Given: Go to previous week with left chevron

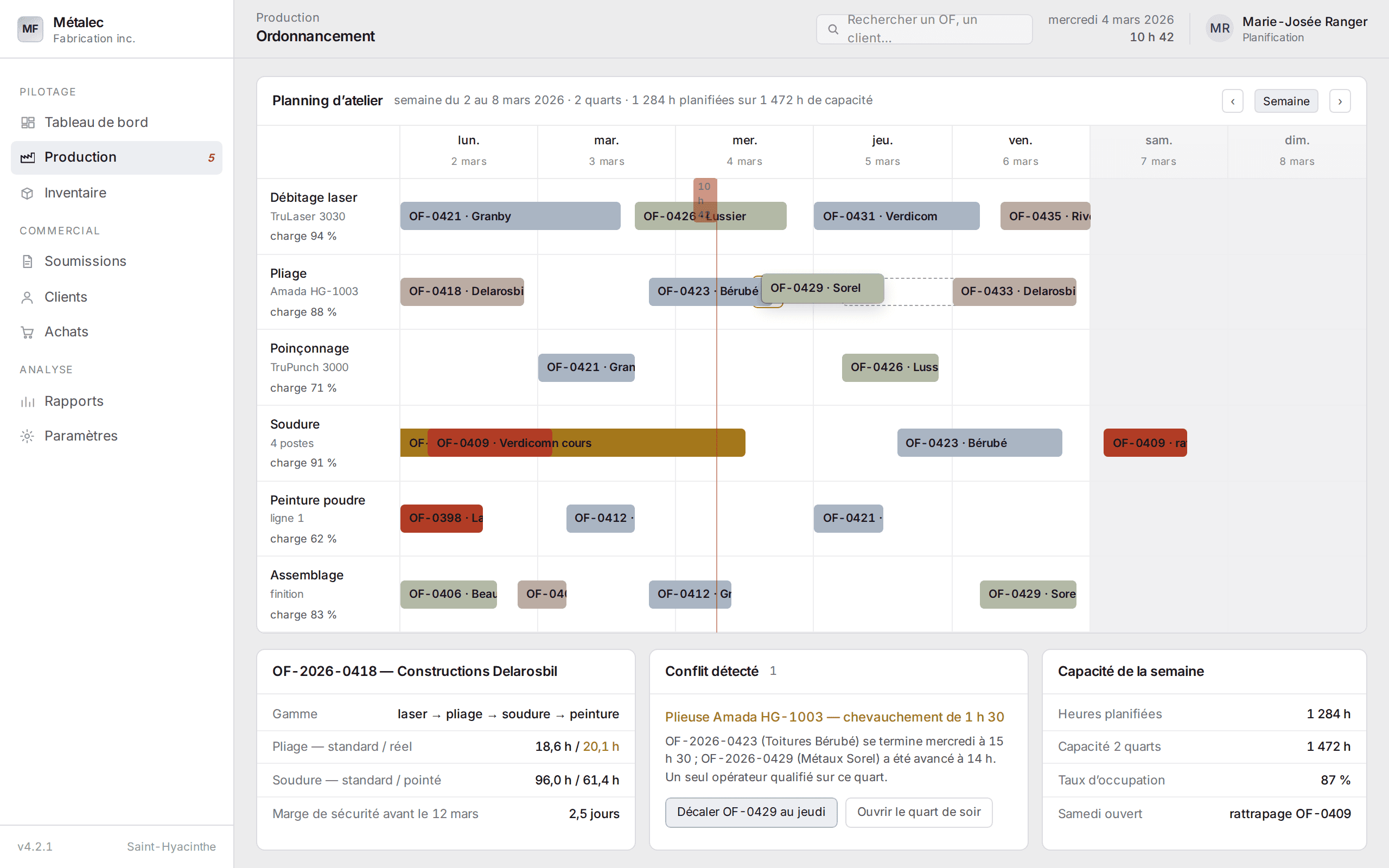Looking at the screenshot, I should (x=1232, y=101).
